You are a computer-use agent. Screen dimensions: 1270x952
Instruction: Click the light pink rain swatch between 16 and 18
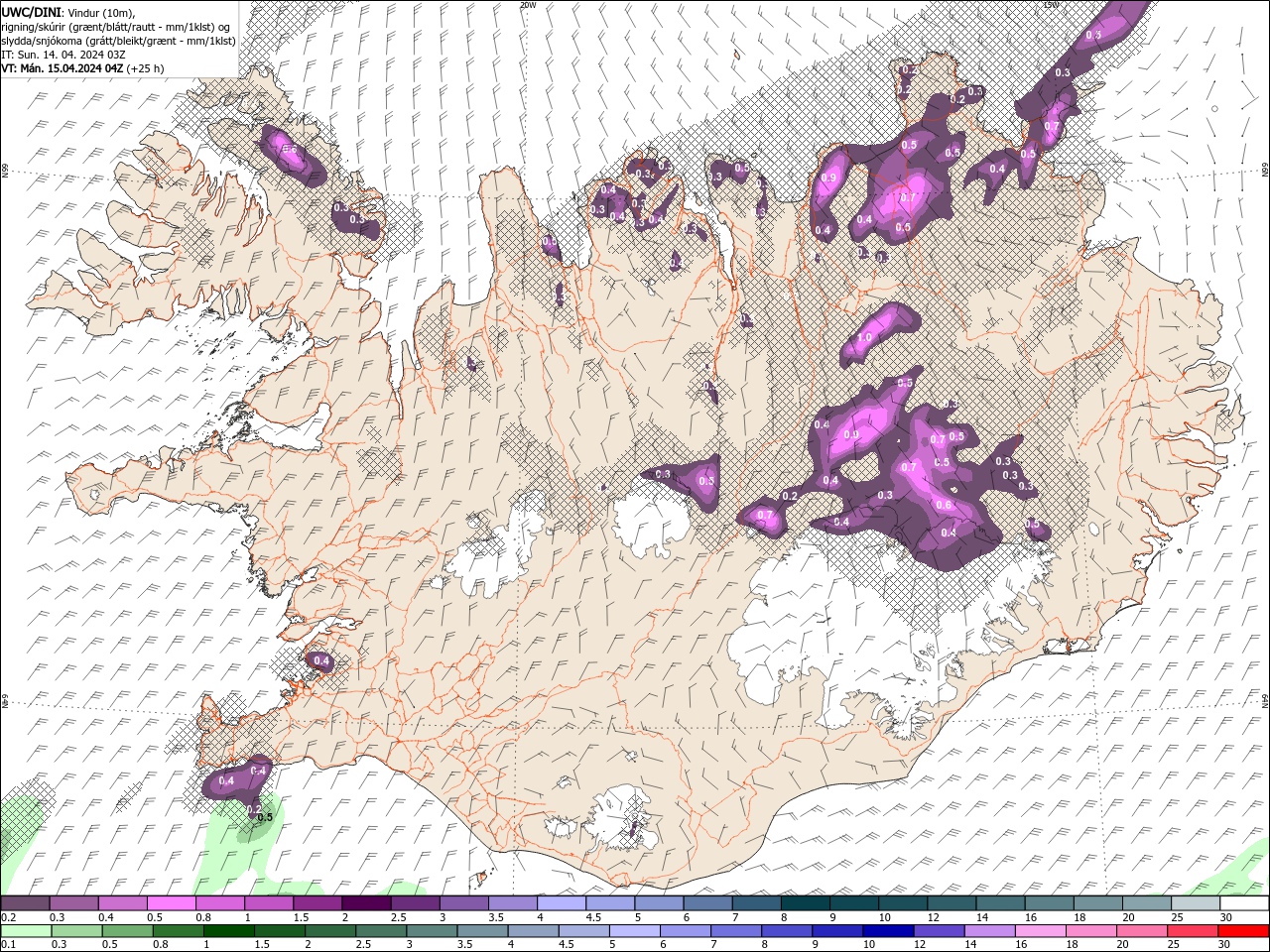pyautogui.click(x=1040, y=931)
